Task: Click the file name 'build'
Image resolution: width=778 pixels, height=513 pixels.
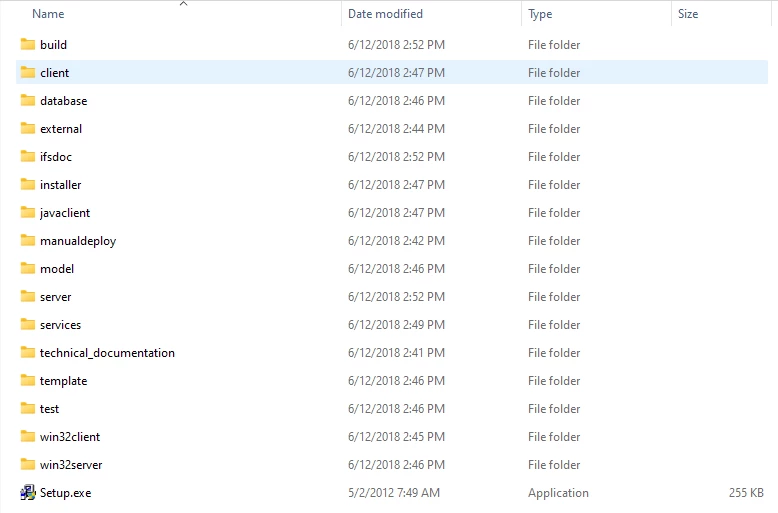Action: (x=53, y=45)
